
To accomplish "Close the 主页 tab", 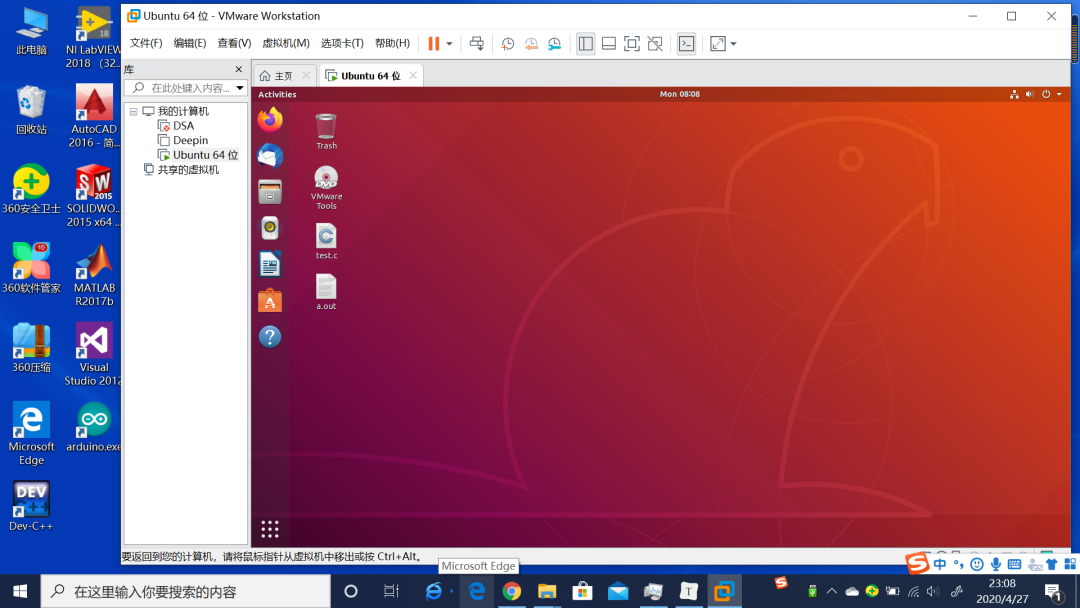I will [x=307, y=75].
